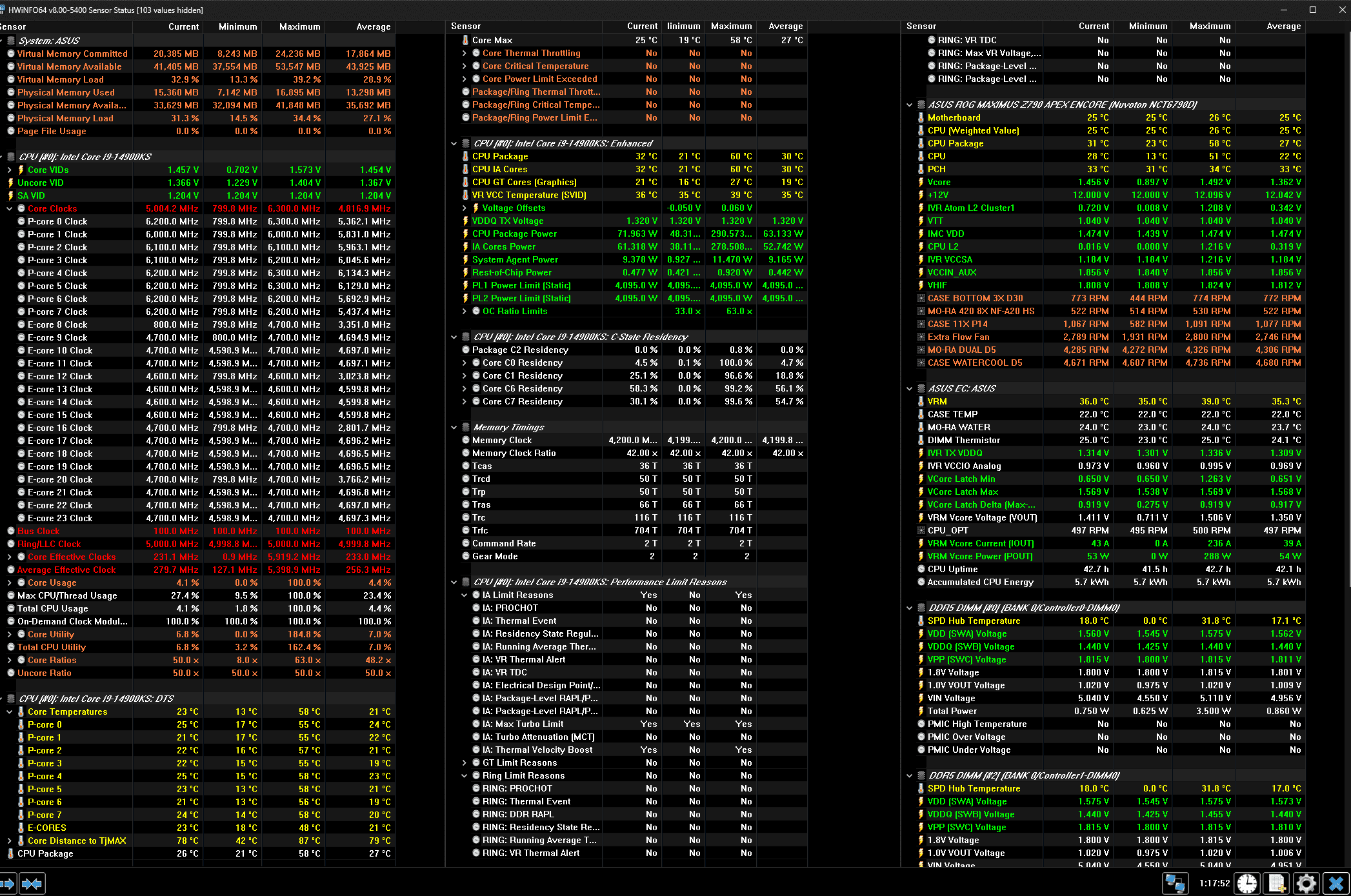Click lightning icon beside SA VID
Viewport: 1351px width, 896px height.
10,195
